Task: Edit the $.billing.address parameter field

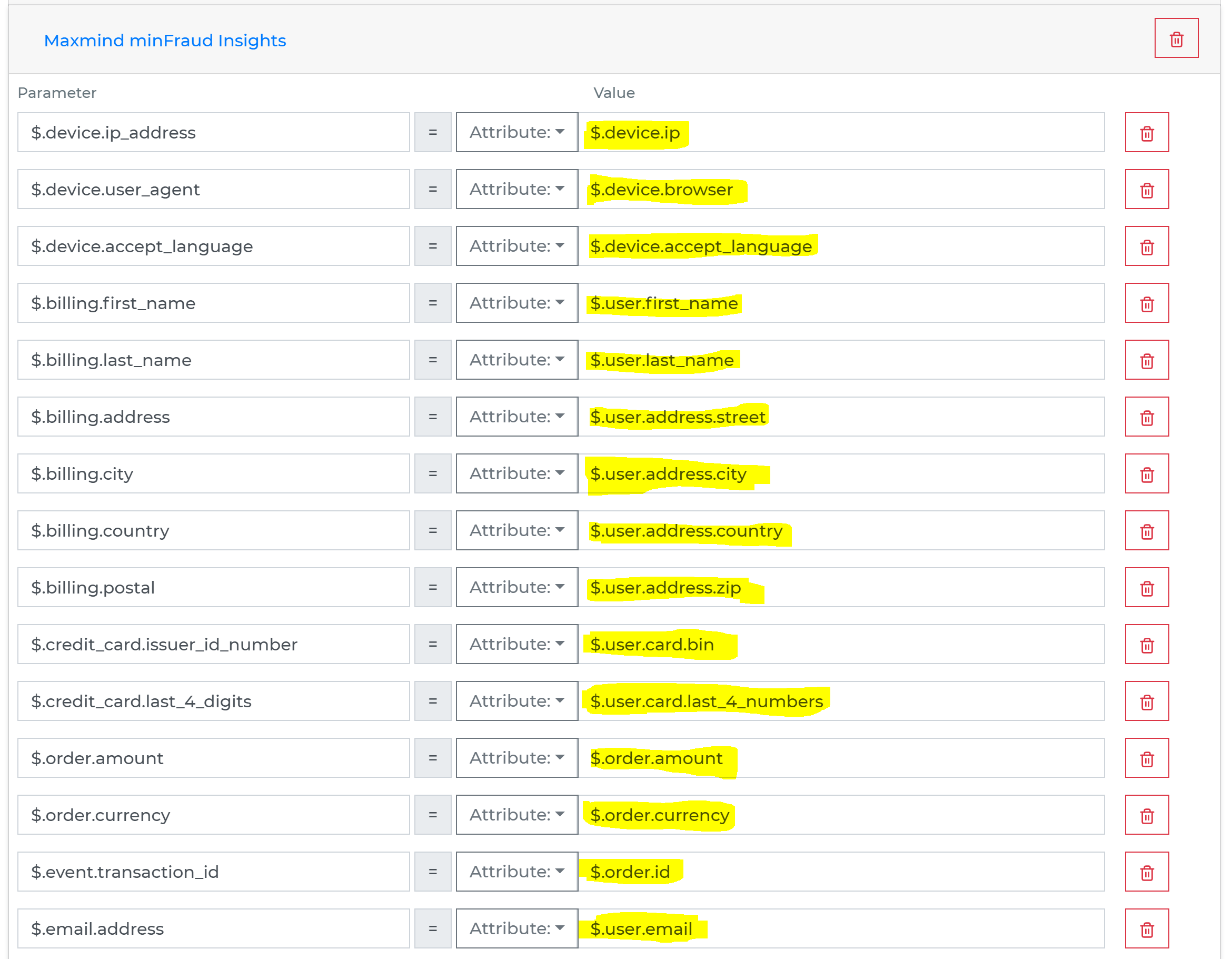Action: tap(213, 417)
